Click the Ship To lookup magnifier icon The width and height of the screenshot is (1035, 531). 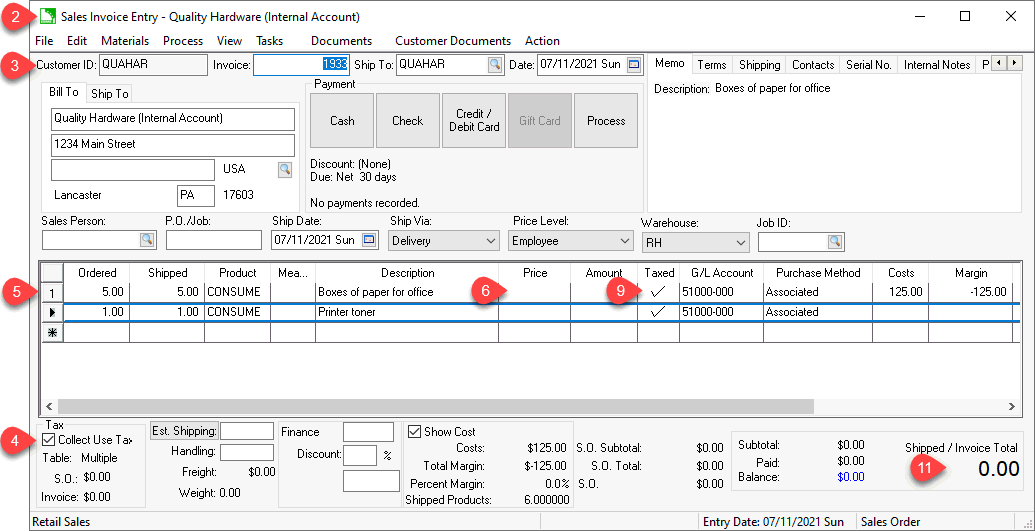pos(494,65)
